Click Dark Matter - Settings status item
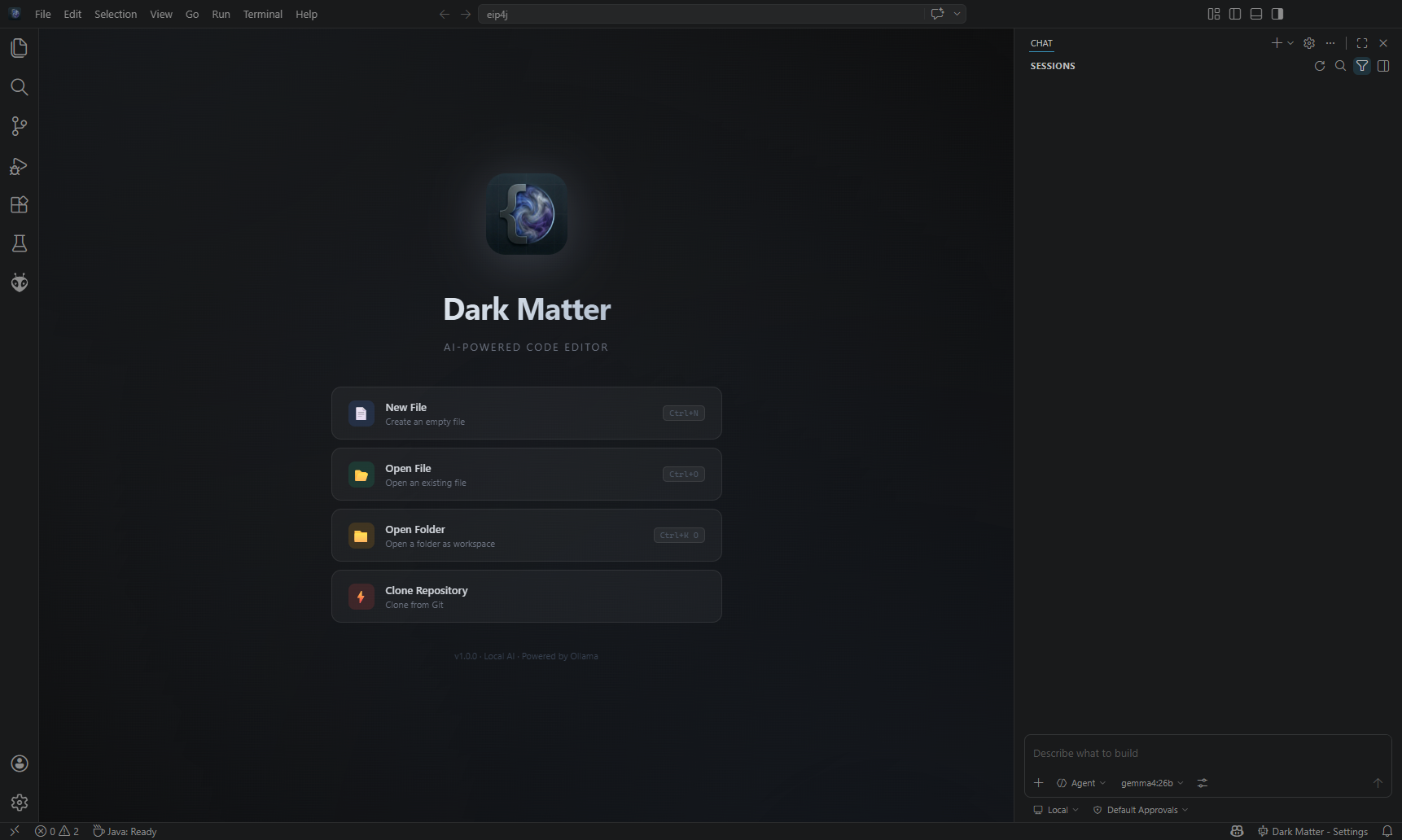The image size is (1402, 840). coord(1312,831)
